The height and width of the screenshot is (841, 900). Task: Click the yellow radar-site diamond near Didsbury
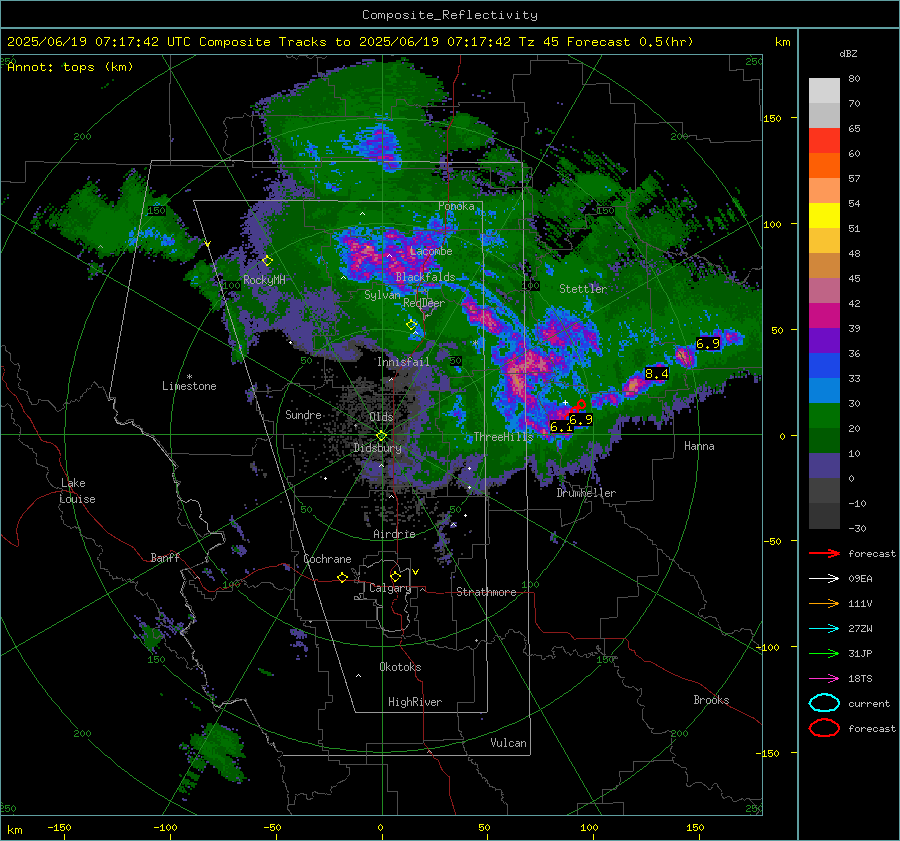click(x=381, y=435)
